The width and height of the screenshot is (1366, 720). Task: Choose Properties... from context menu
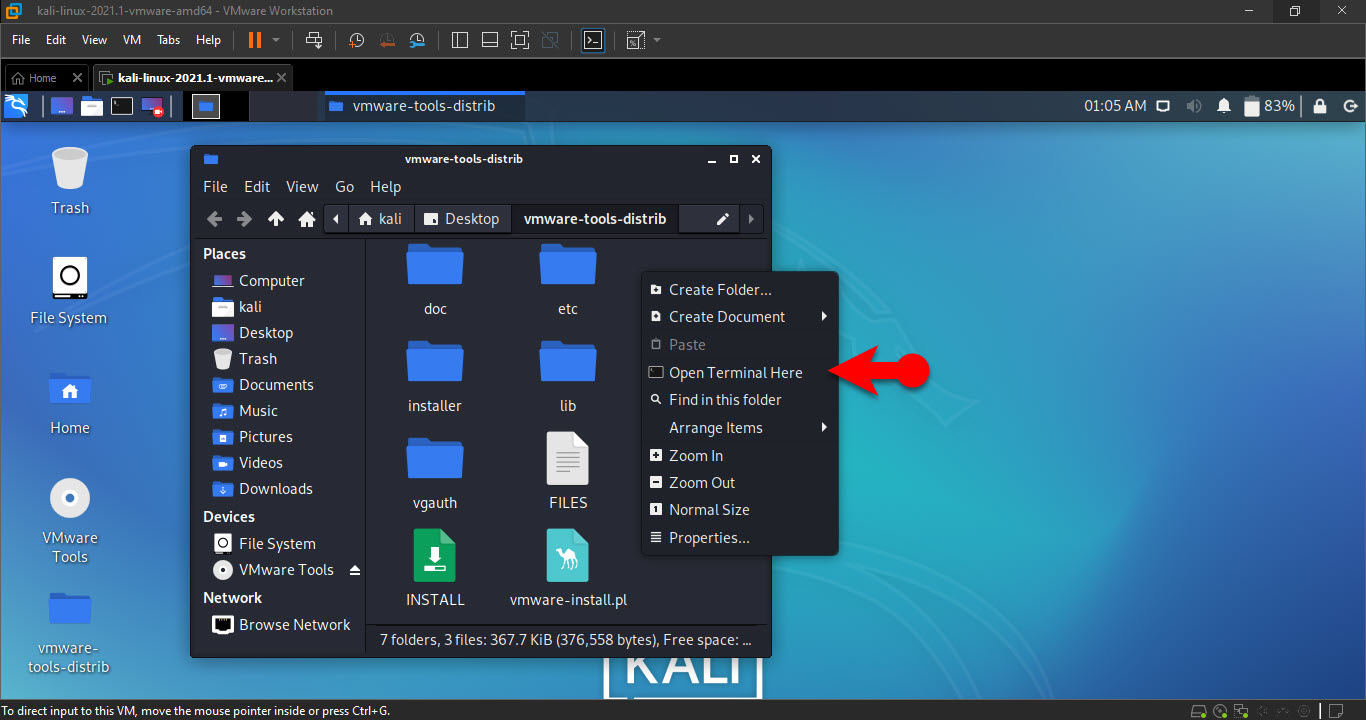click(x=739, y=538)
